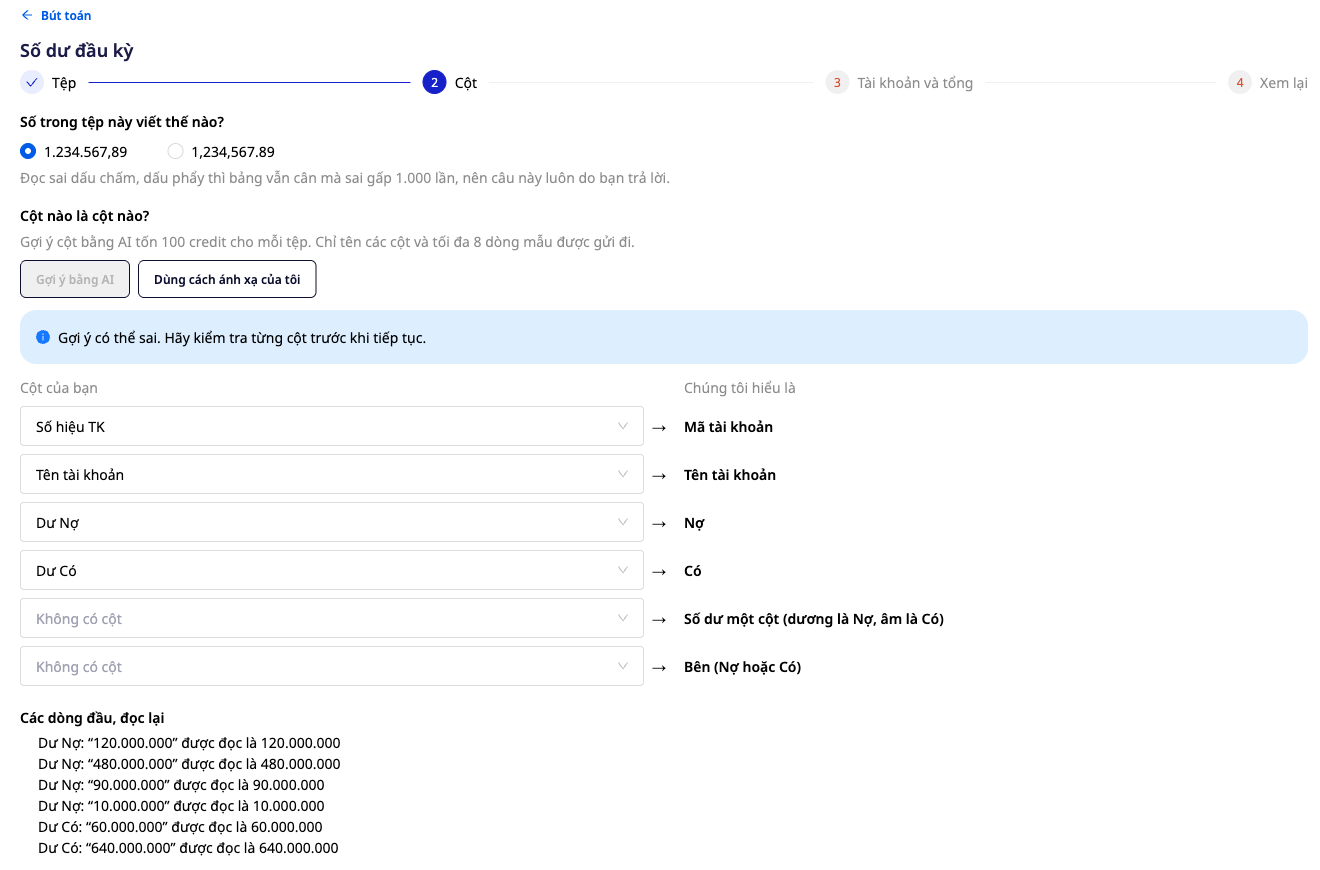Click the Chúng tôi hiểu là column header
Screen dimensions: 1320x870
[x=740, y=388]
